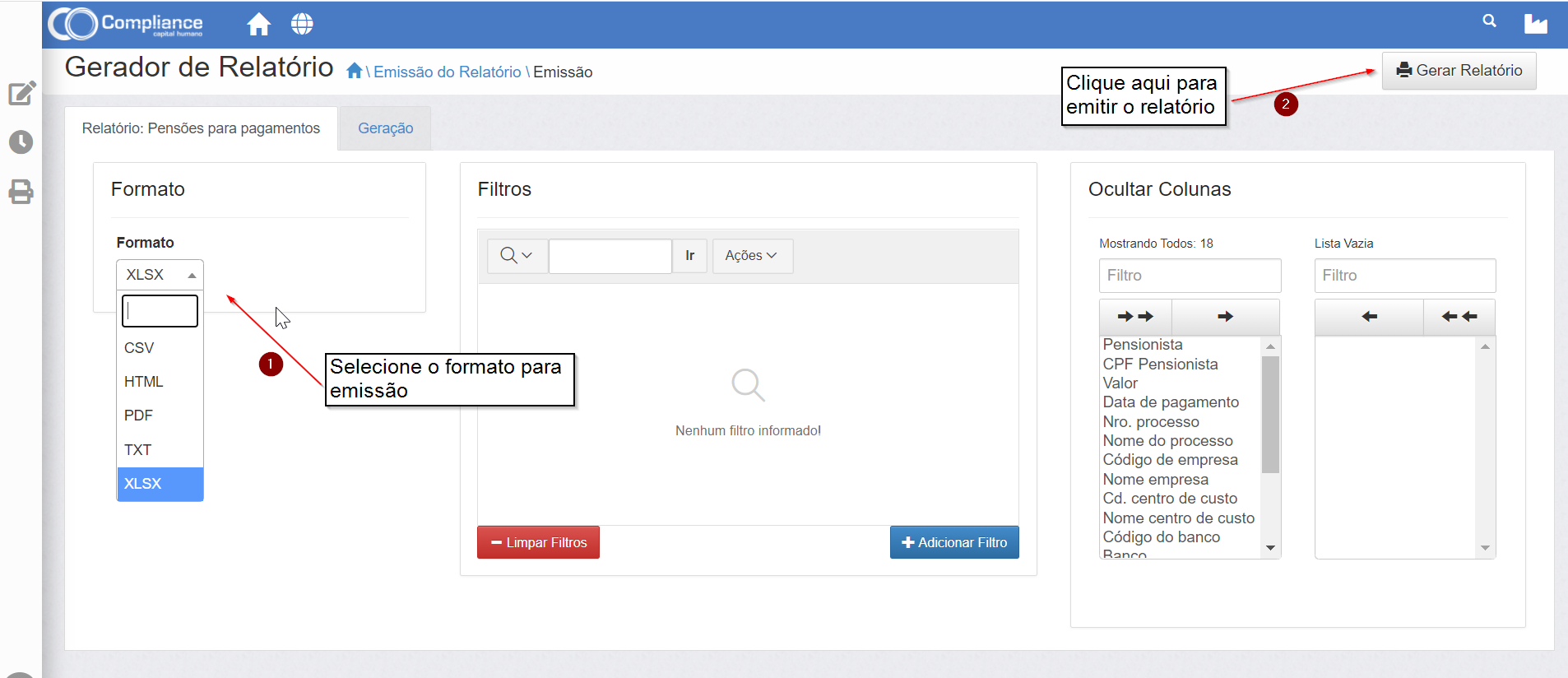Click column list scrollbar up arrow
The height and width of the screenshot is (678, 1568).
click(1270, 346)
